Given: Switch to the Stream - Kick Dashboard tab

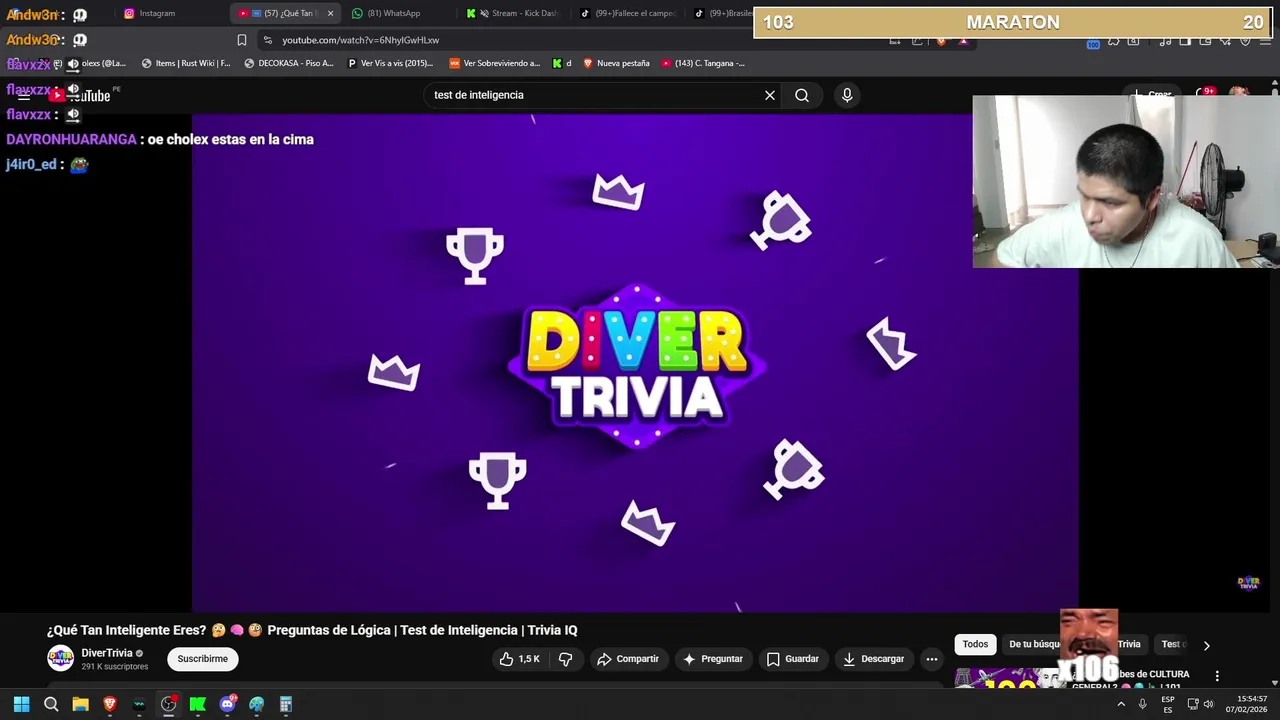Looking at the screenshot, I should click(x=515, y=13).
